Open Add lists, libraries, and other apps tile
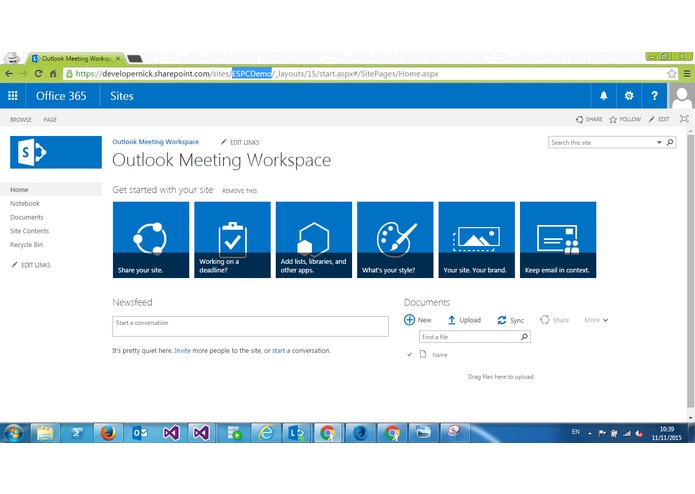 point(314,240)
